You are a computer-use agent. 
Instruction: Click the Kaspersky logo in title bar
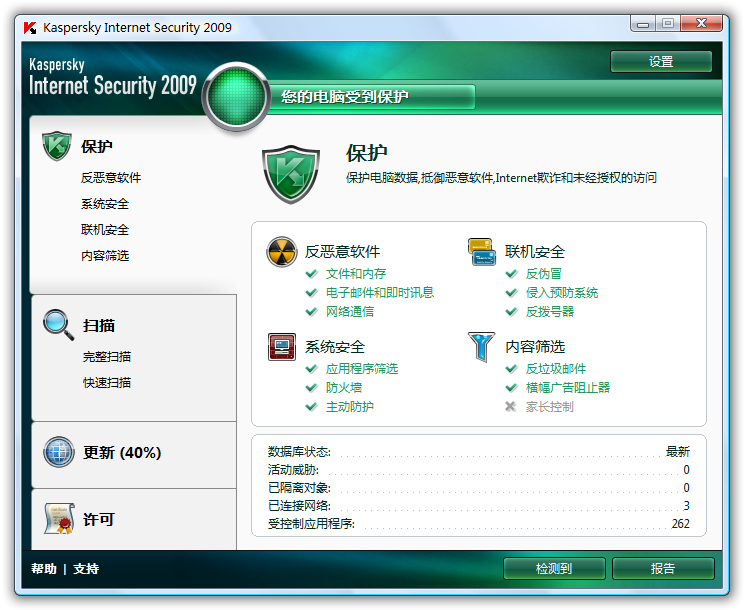click(30, 28)
